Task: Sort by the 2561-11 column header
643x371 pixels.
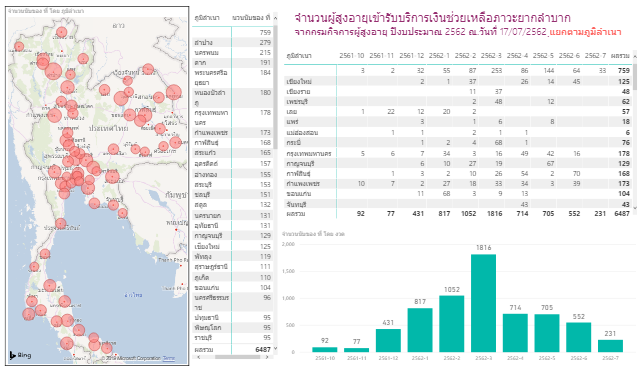Action: pos(382,56)
